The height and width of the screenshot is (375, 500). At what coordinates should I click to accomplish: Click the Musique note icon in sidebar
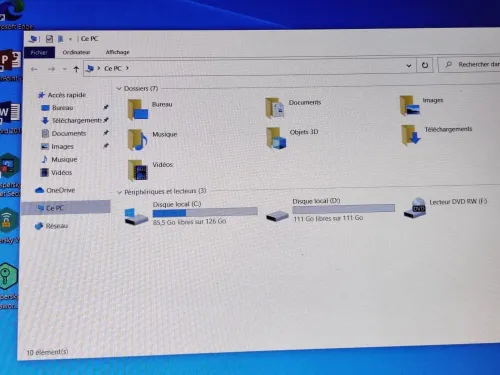pyautogui.click(x=45, y=159)
